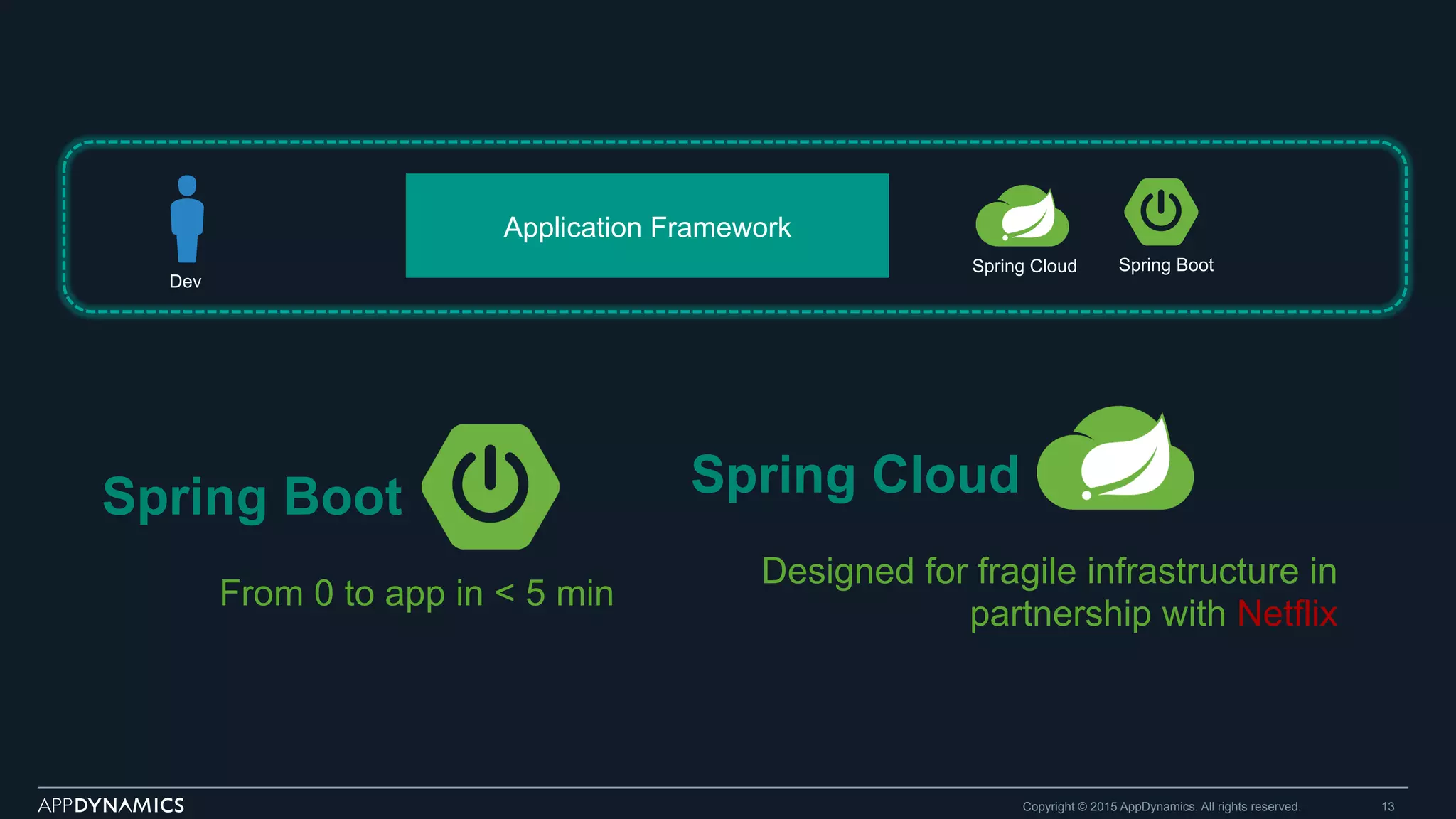Click the small Spring Boot power icon
Screen dimensions: 1456x819
coord(1161,212)
